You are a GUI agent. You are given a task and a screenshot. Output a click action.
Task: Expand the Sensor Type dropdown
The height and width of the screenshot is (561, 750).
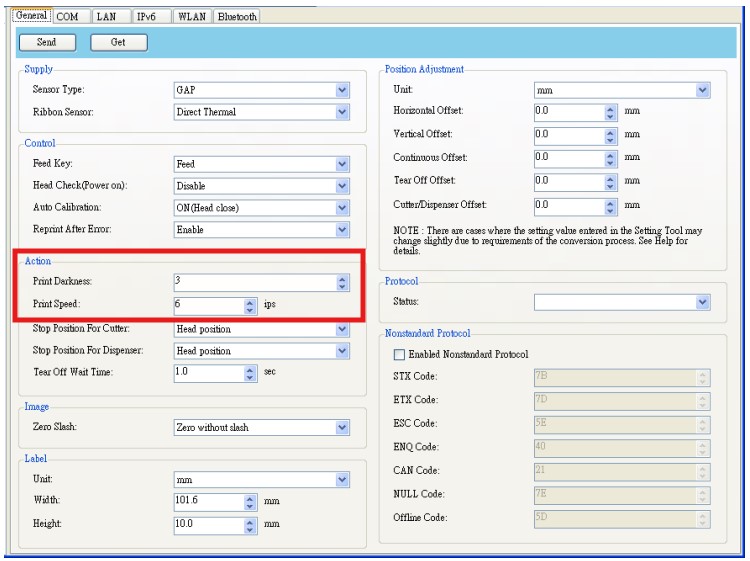click(343, 90)
